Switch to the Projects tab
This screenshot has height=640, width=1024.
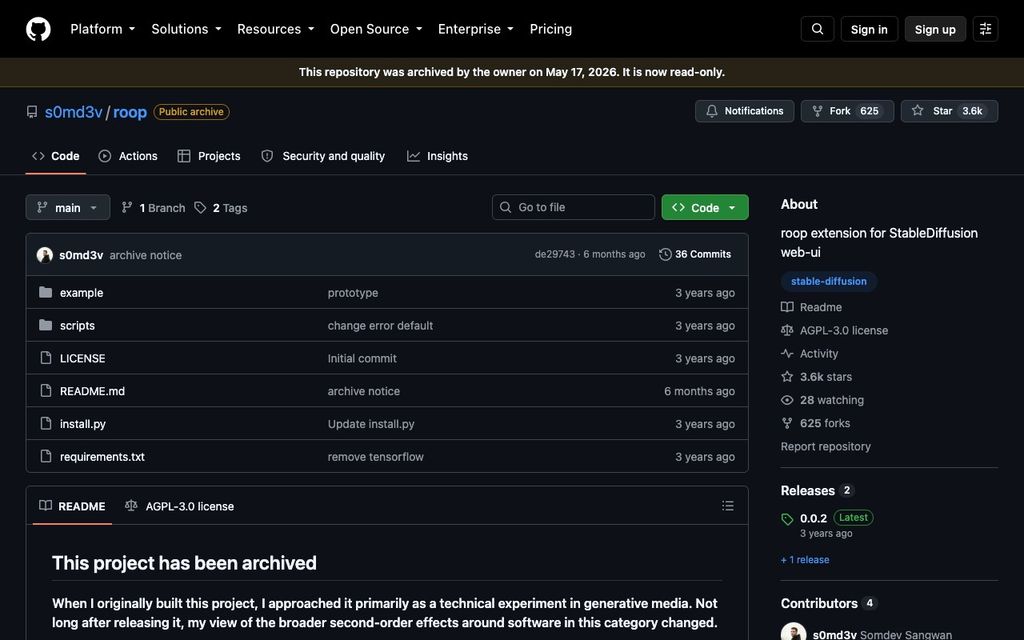pyautogui.click(x=209, y=156)
